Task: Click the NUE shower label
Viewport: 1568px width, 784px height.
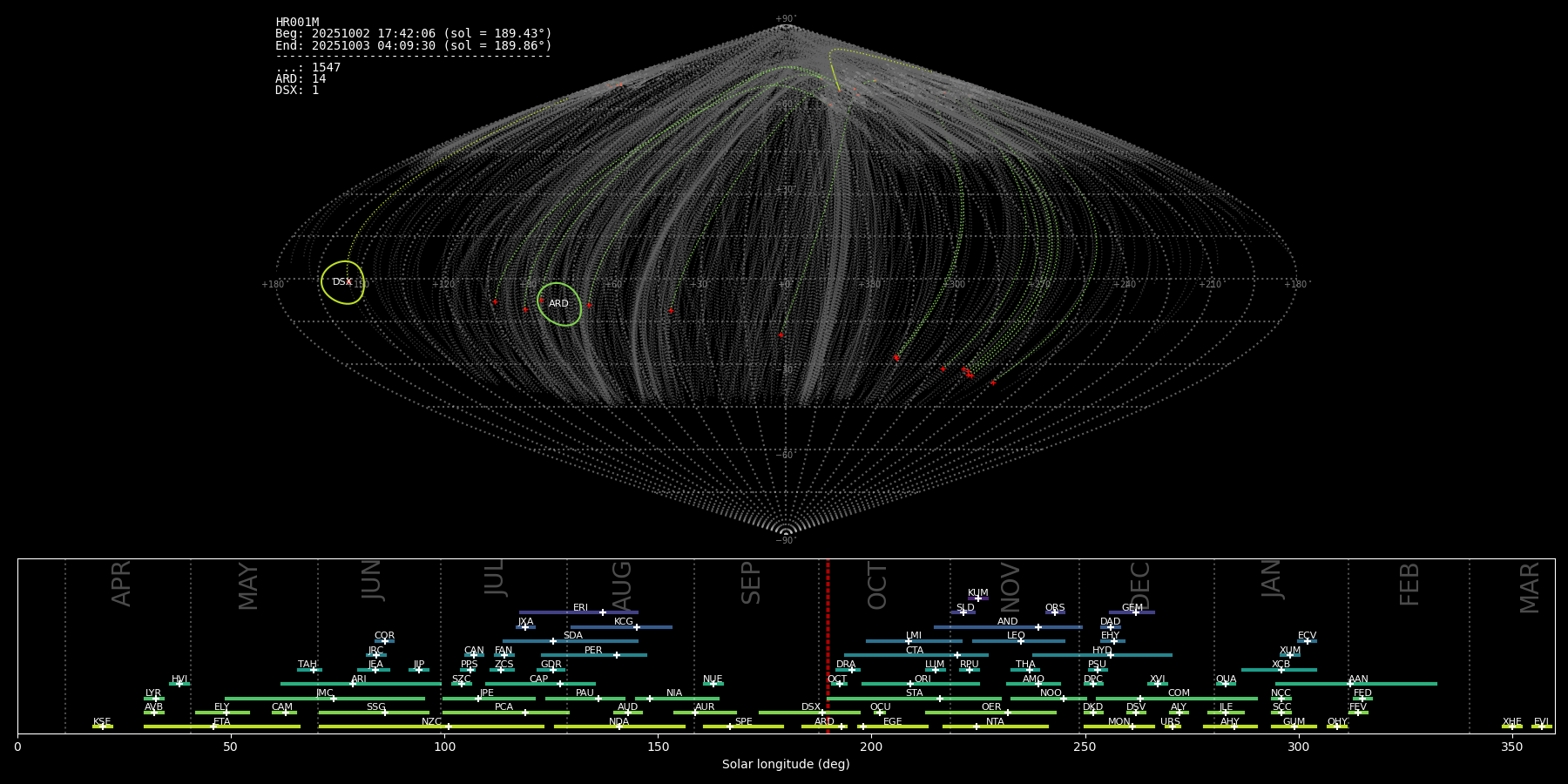Action: tap(713, 679)
